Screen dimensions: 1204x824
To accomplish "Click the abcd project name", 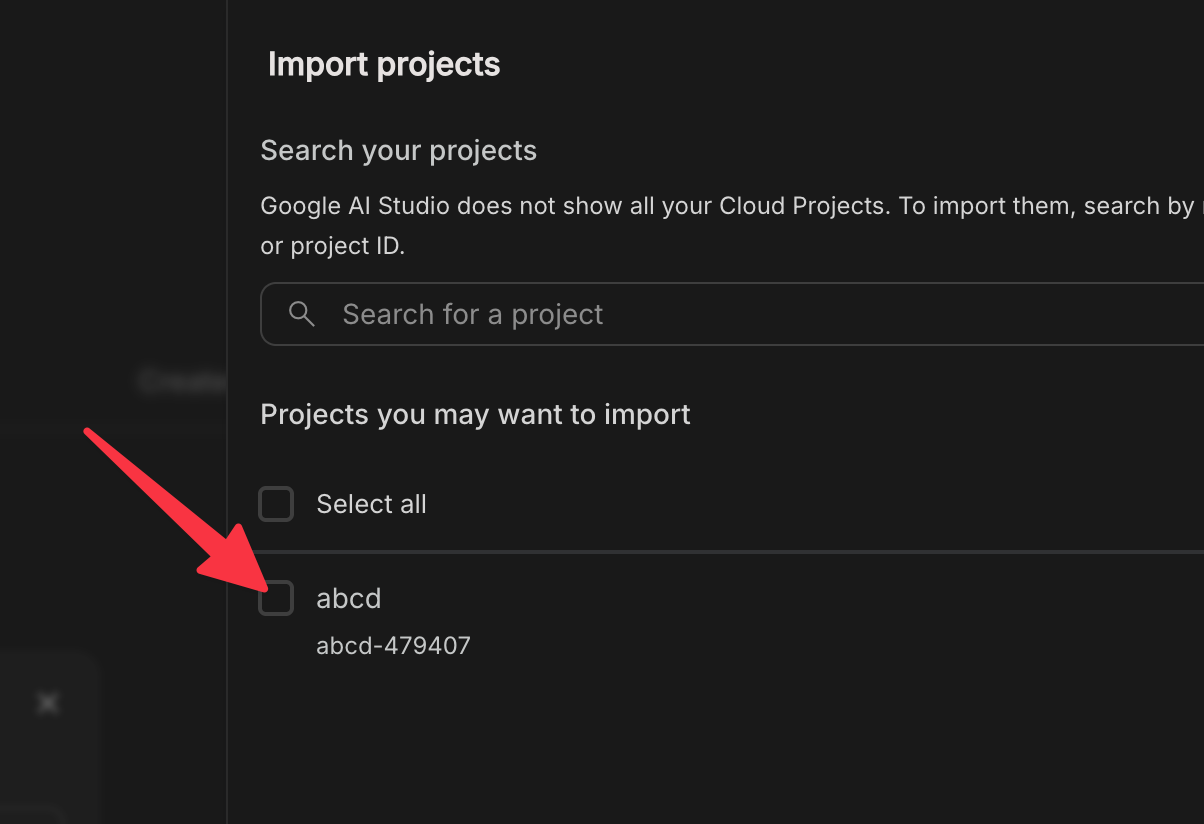I will [x=349, y=598].
